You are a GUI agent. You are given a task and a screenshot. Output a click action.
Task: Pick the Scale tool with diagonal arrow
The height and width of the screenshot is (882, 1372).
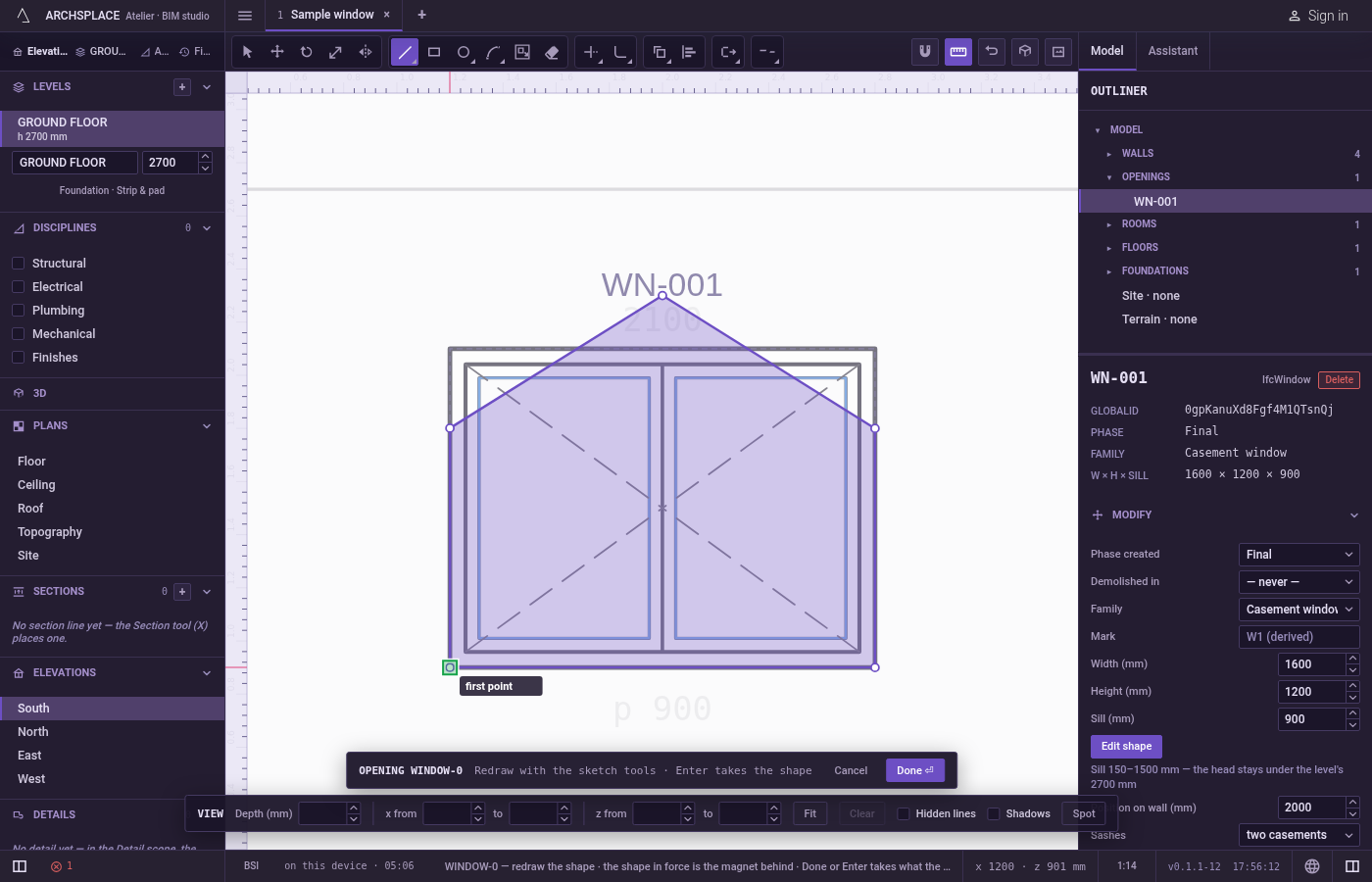click(x=336, y=52)
